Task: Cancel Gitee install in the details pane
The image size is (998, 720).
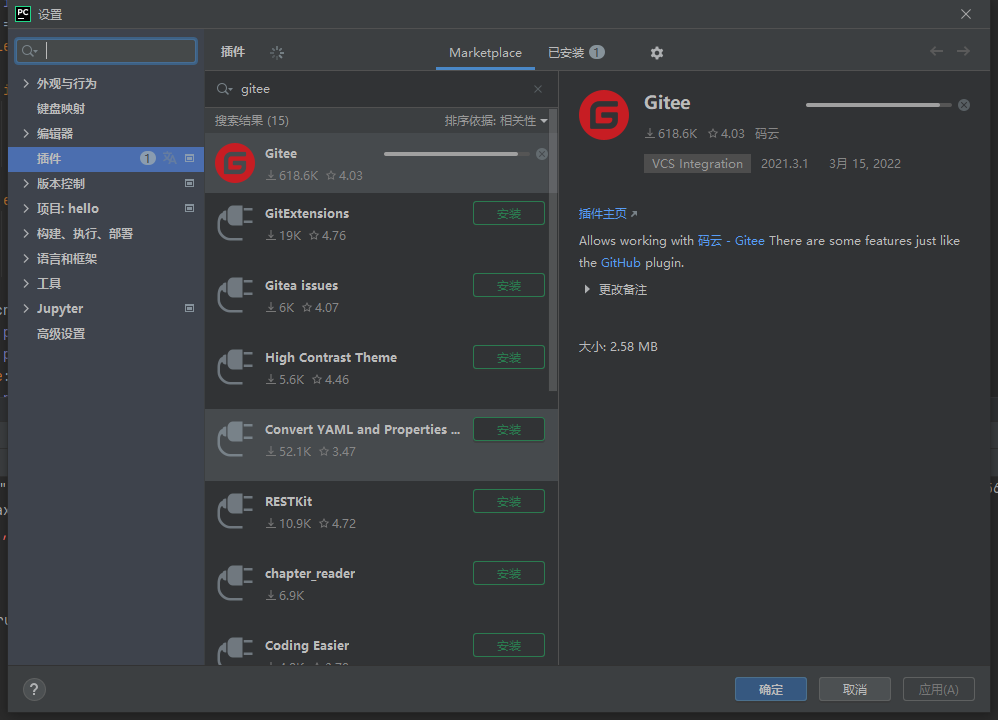Action: [964, 105]
